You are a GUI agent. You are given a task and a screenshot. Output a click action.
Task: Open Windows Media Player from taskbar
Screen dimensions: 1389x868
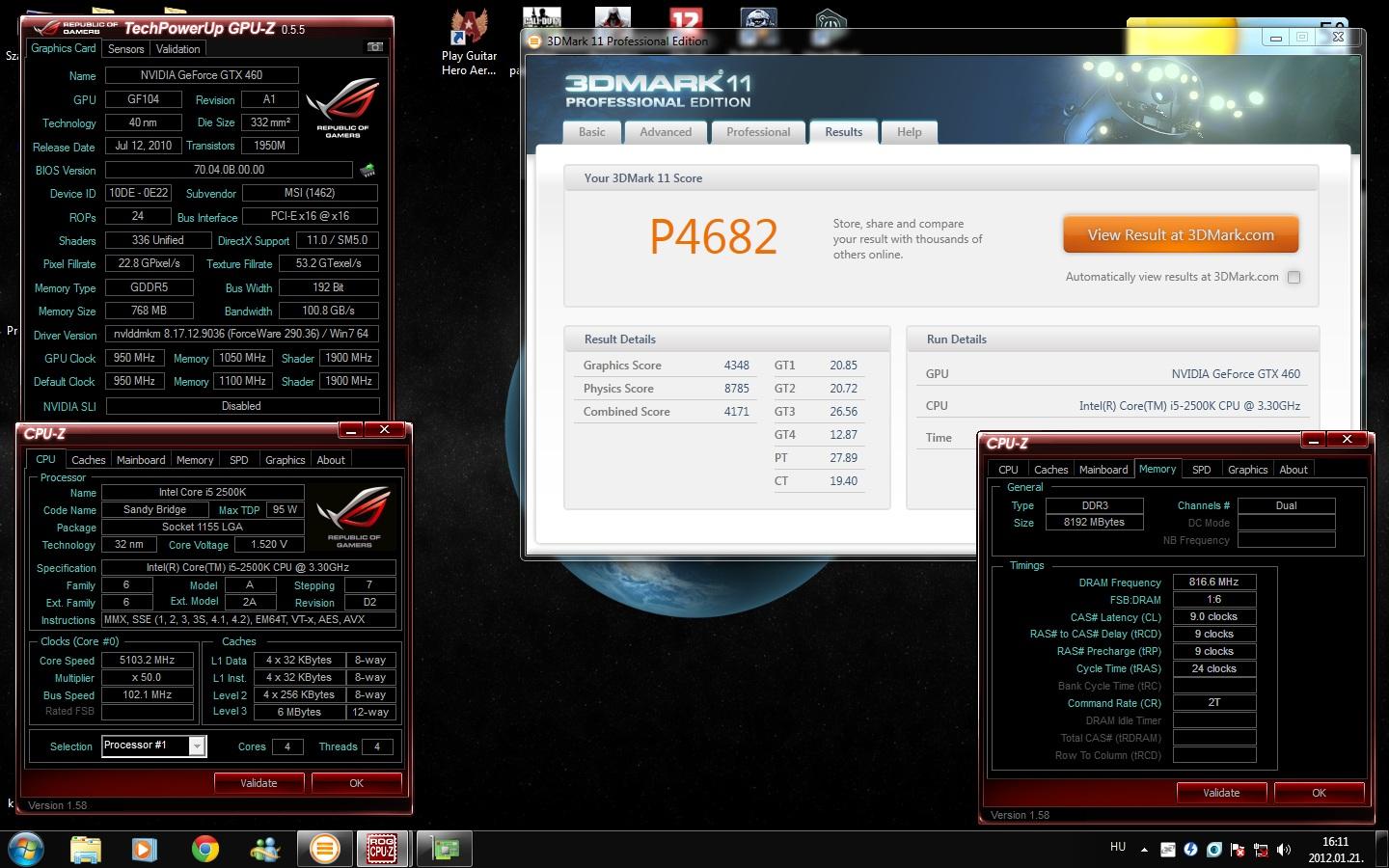pyautogui.click(x=145, y=849)
